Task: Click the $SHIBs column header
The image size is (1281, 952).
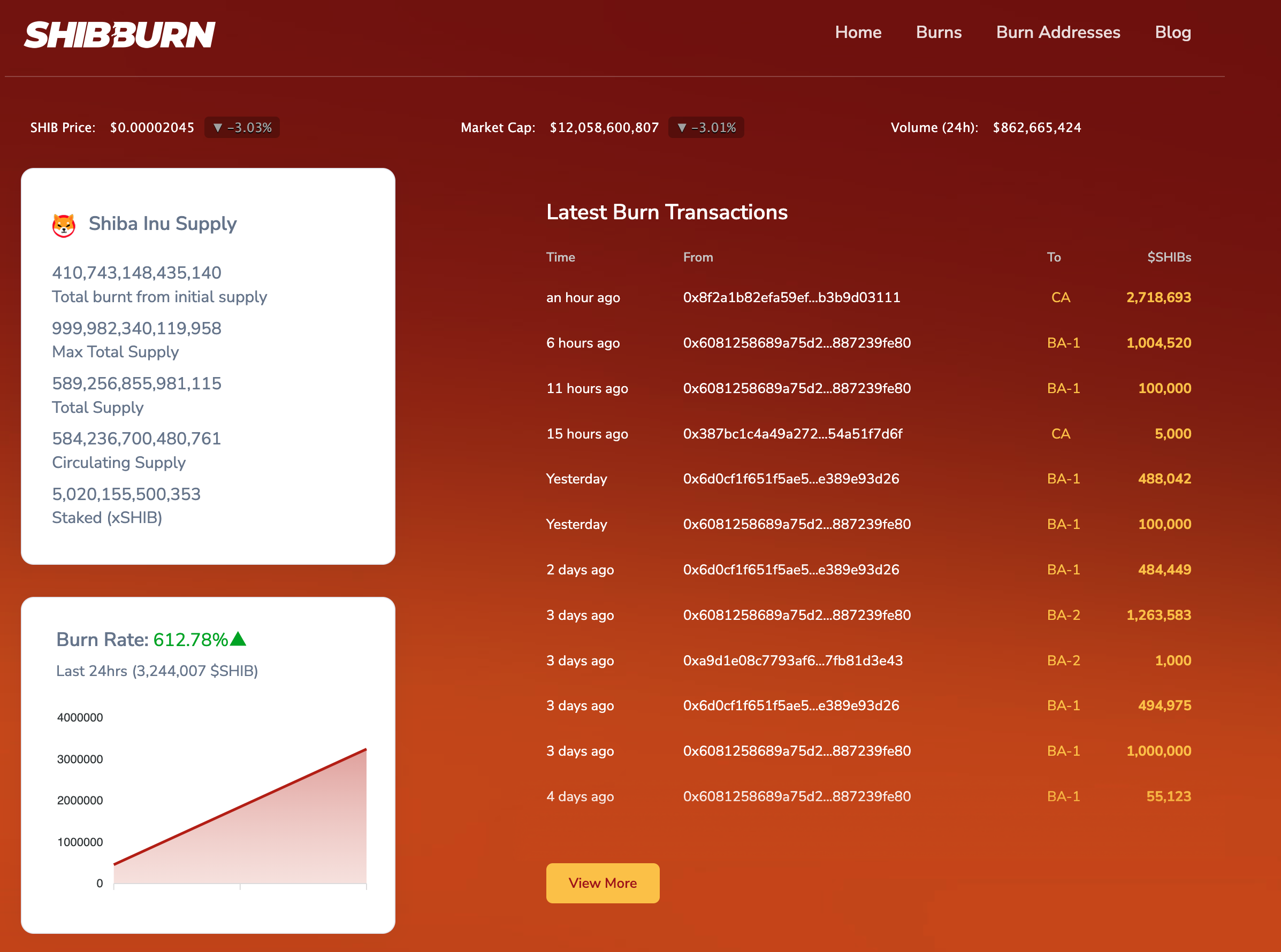Action: 1169,257
